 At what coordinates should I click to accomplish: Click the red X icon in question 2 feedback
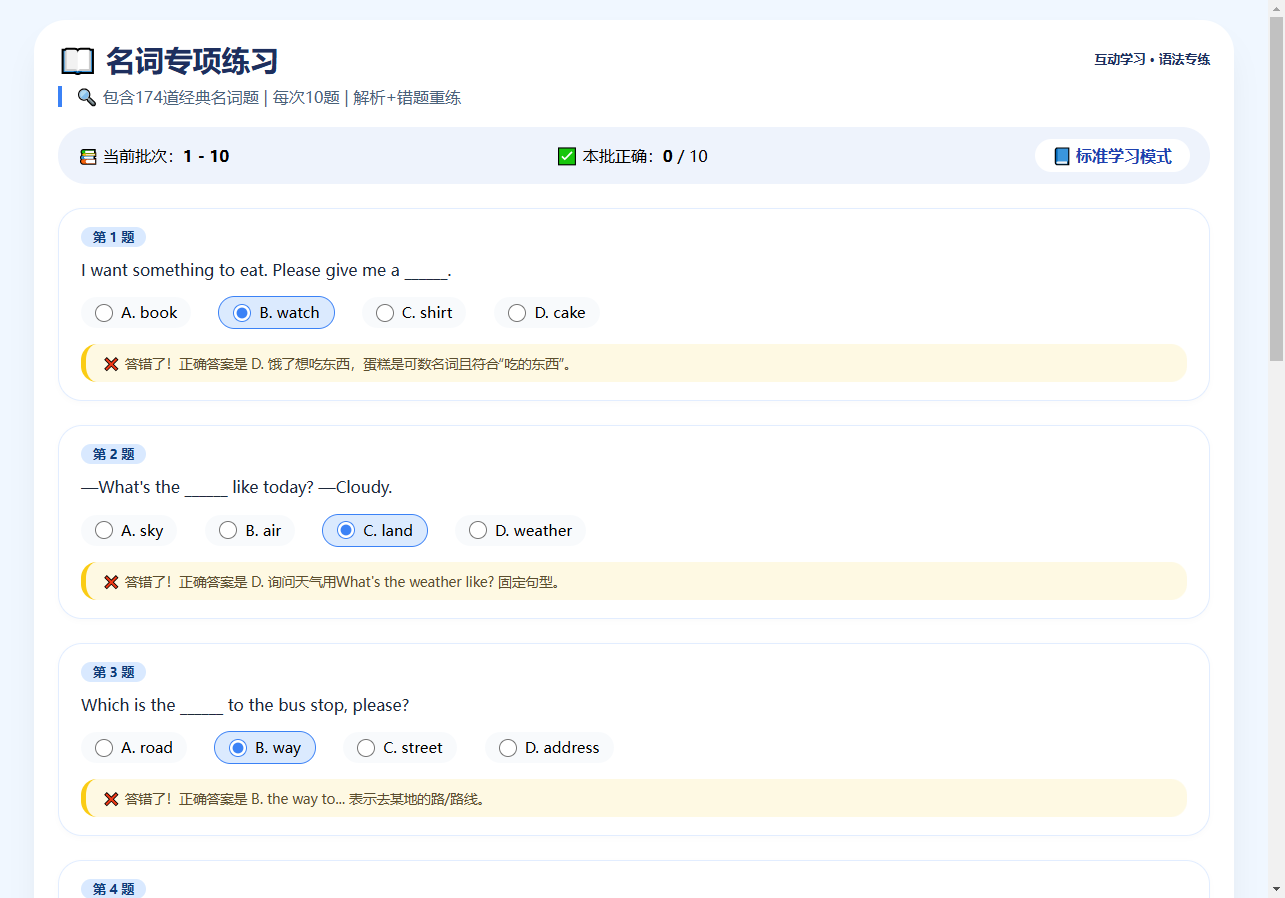click(x=111, y=582)
